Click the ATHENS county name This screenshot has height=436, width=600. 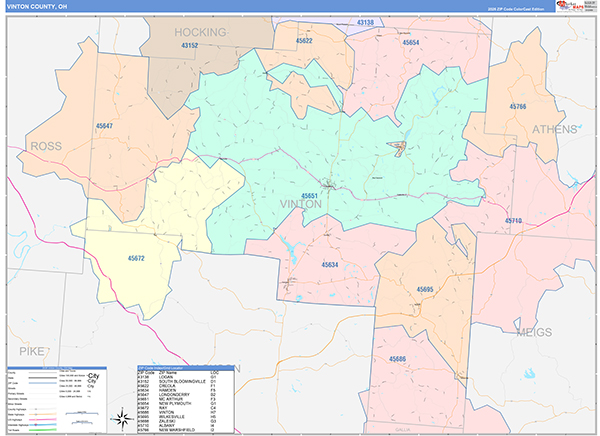point(554,129)
